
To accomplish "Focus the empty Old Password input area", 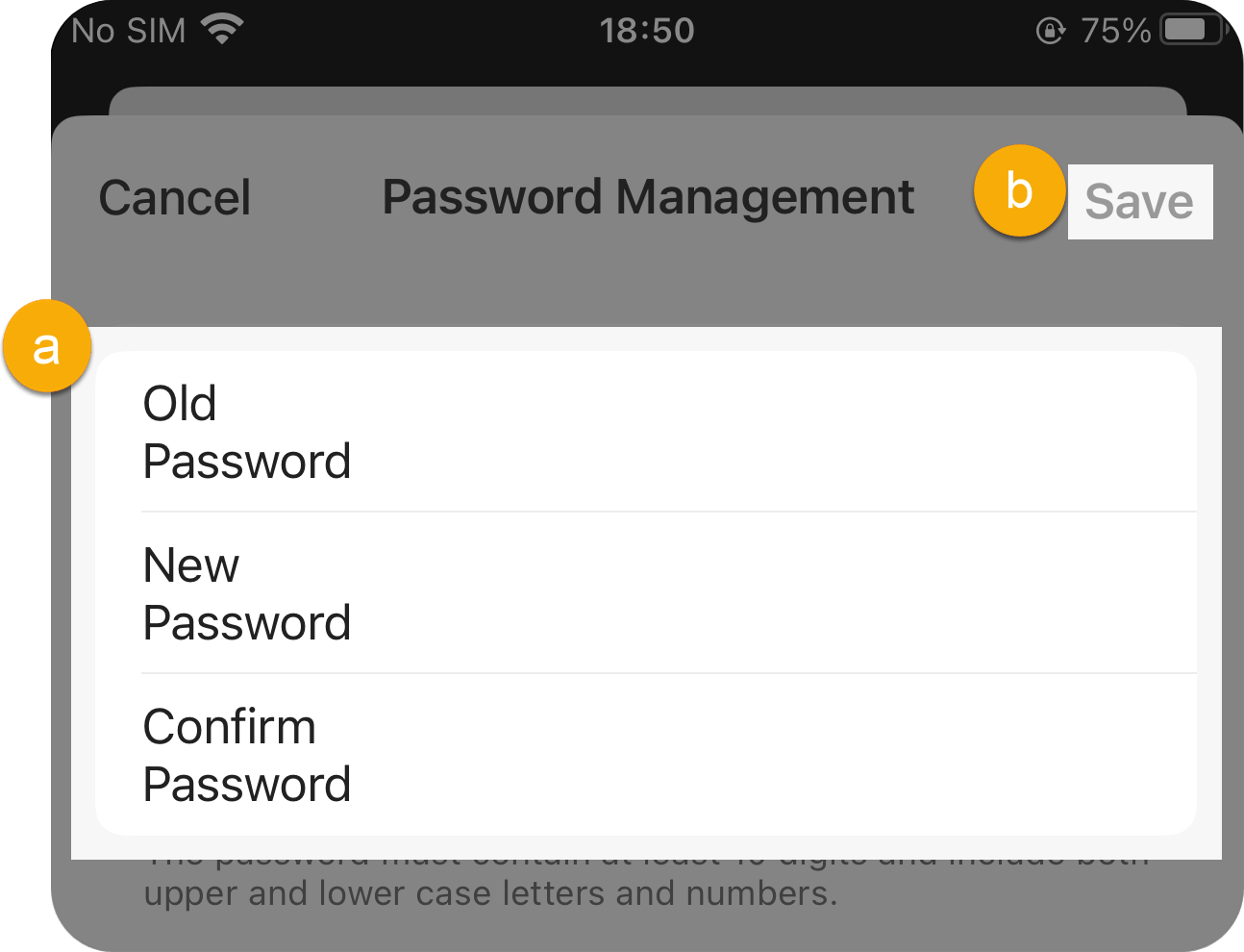I will [x=774, y=432].
